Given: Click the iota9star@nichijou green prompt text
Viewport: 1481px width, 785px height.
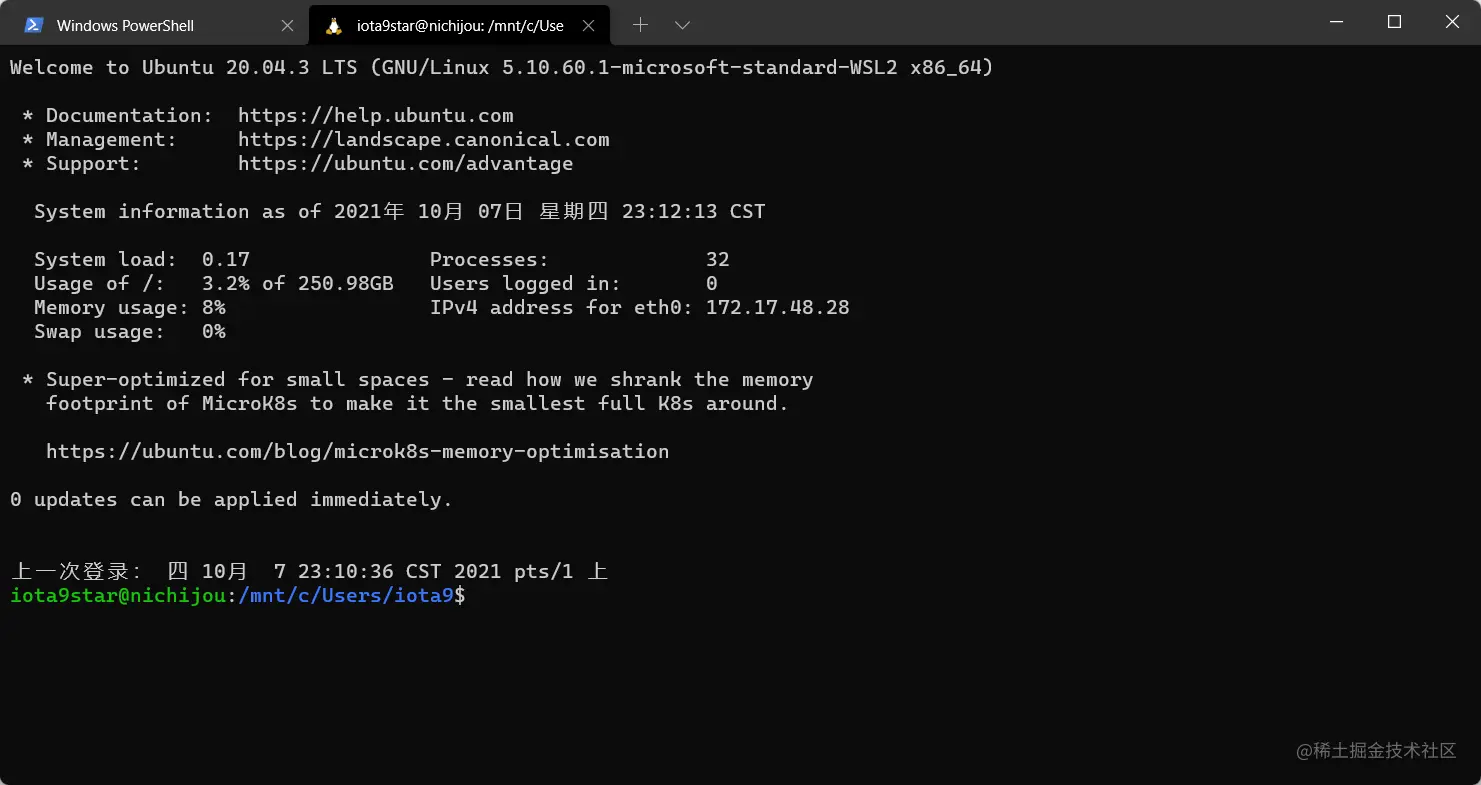Looking at the screenshot, I should coord(118,596).
